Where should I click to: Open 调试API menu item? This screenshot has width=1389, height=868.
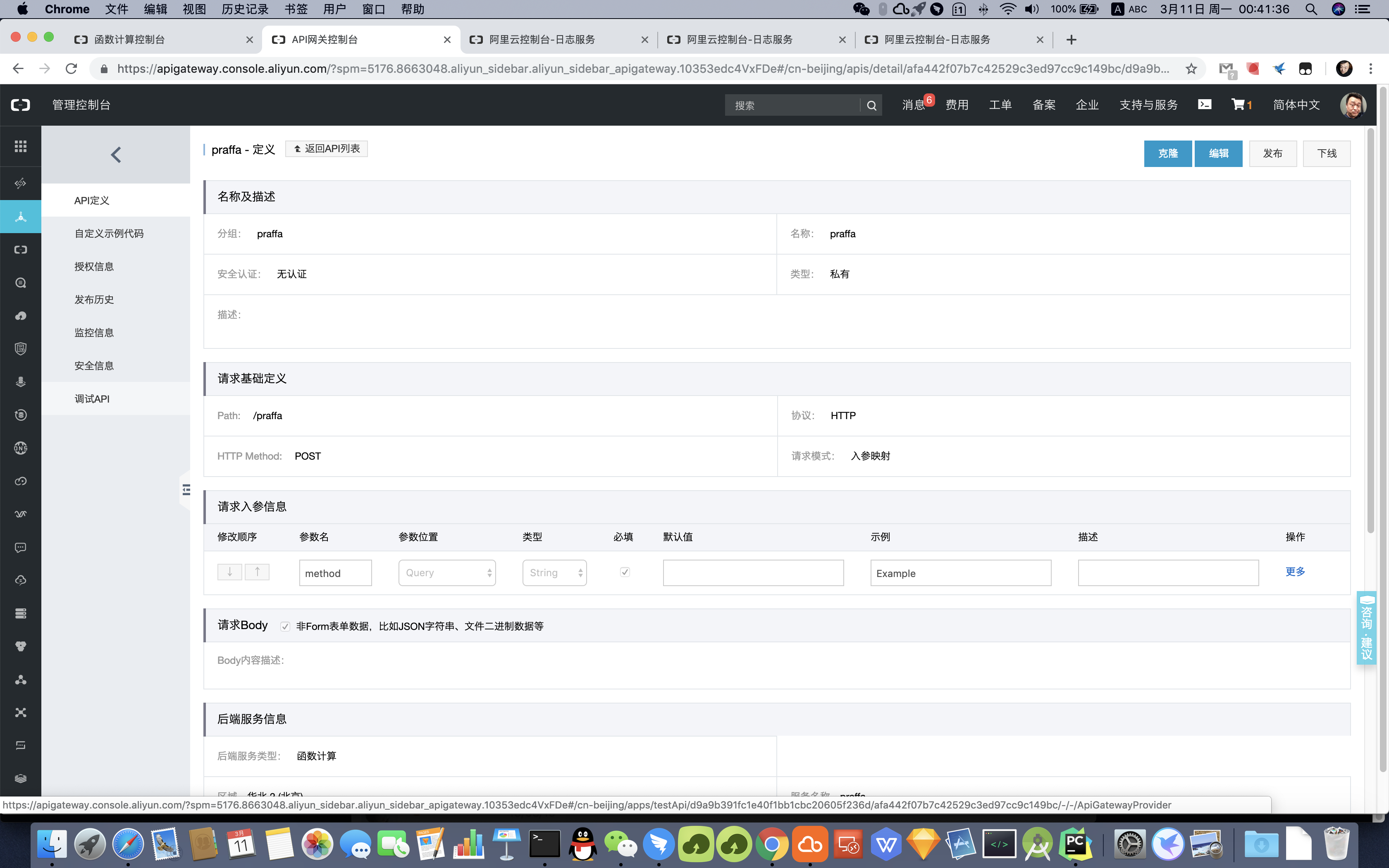pyautogui.click(x=116, y=399)
